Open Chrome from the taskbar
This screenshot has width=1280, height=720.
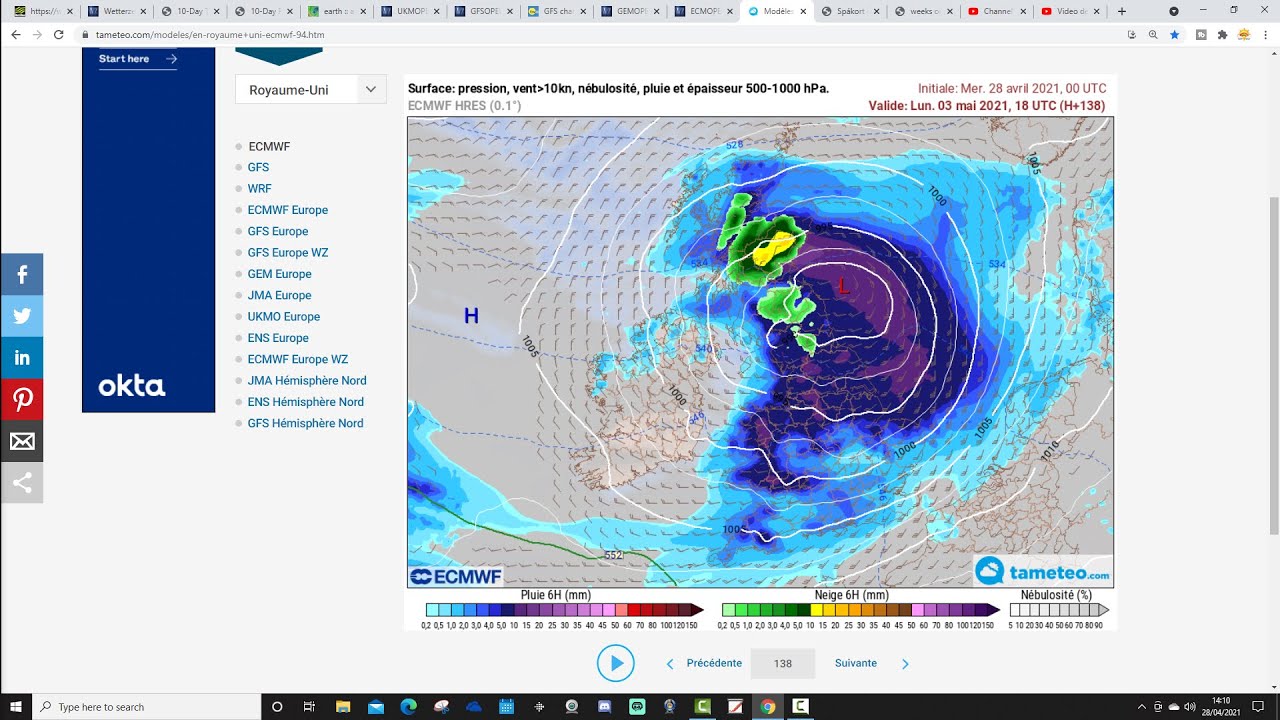coord(767,707)
